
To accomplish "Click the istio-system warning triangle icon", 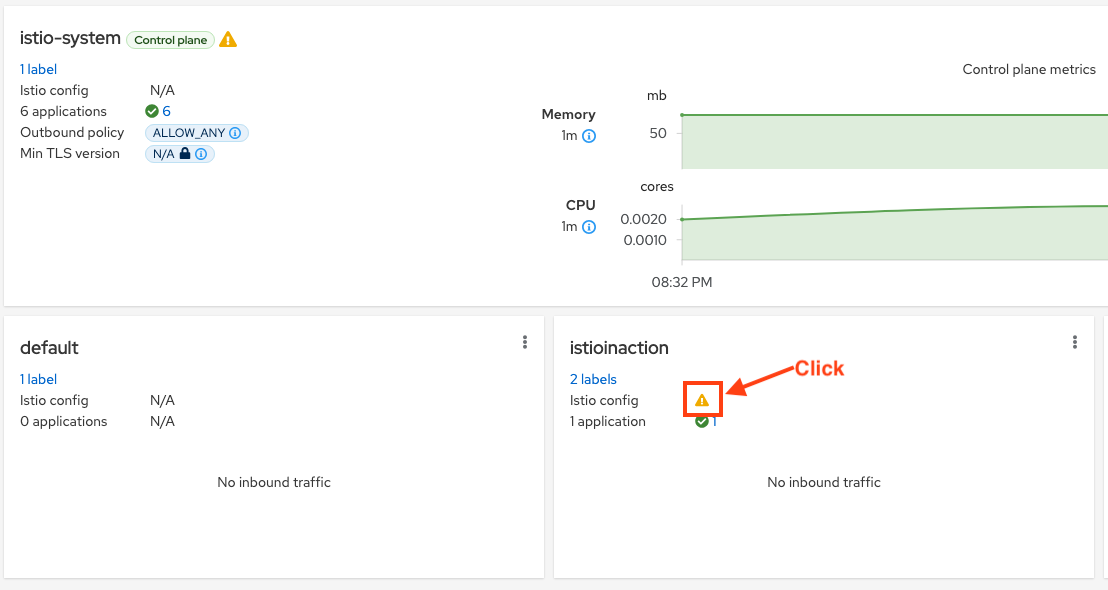I will pyautogui.click(x=228, y=40).
